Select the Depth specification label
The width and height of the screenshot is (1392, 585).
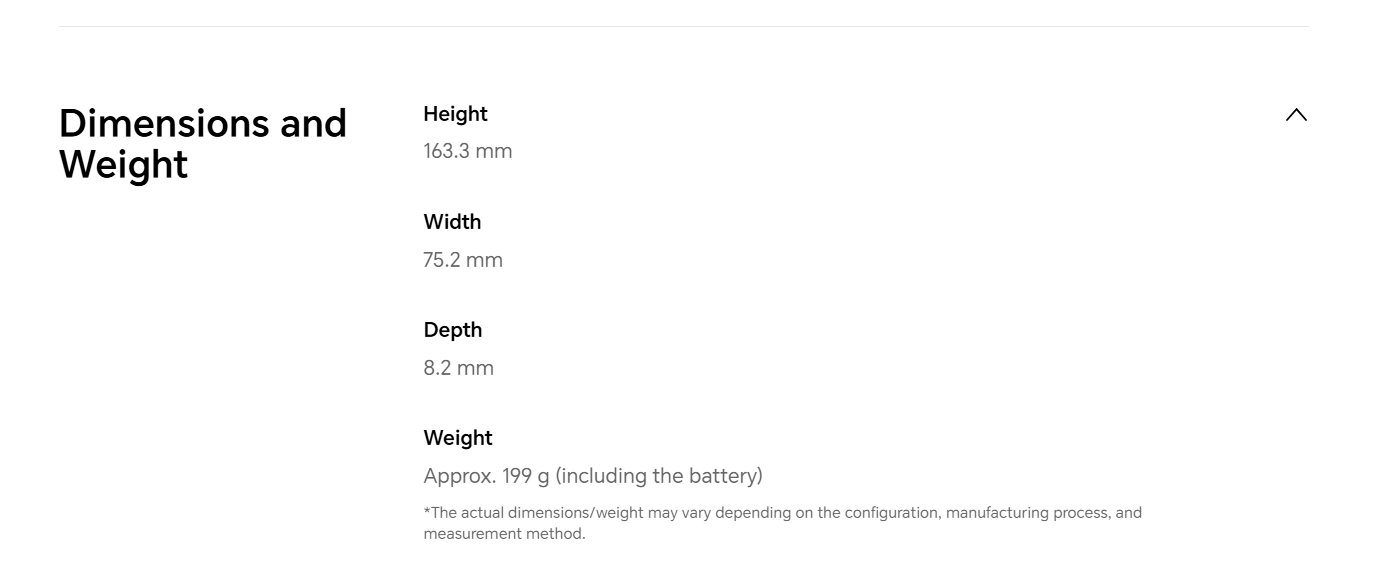coord(452,330)
